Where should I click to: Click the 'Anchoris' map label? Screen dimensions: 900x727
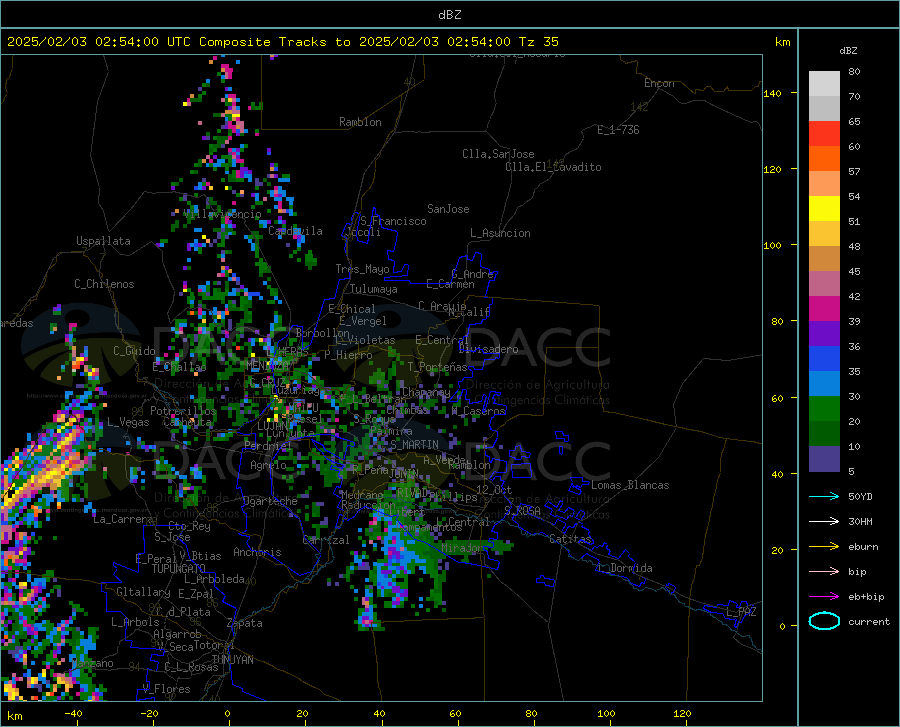click(257, 552)
